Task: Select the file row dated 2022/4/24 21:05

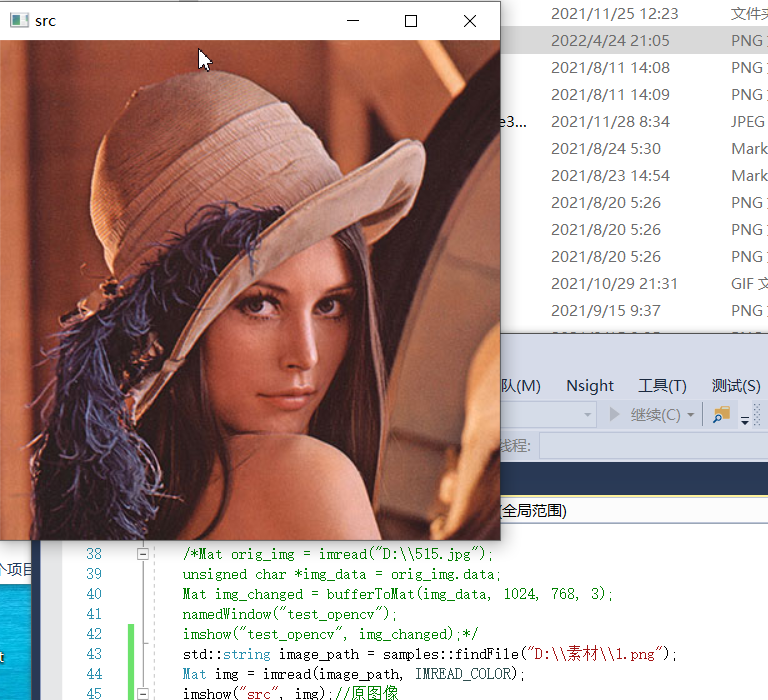Action: coord(634,40)
